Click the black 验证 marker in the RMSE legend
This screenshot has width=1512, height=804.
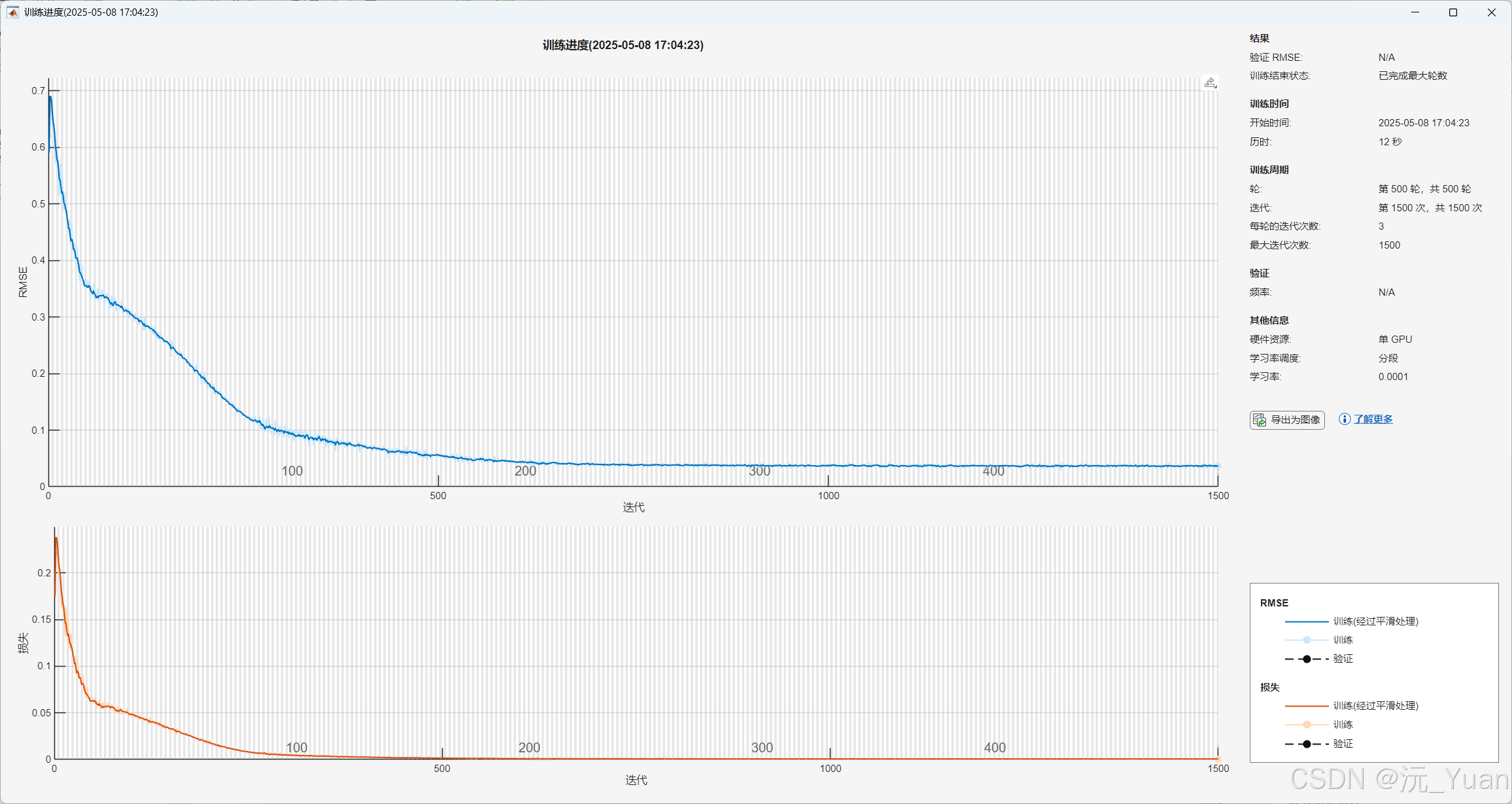tap(1307, 659)
